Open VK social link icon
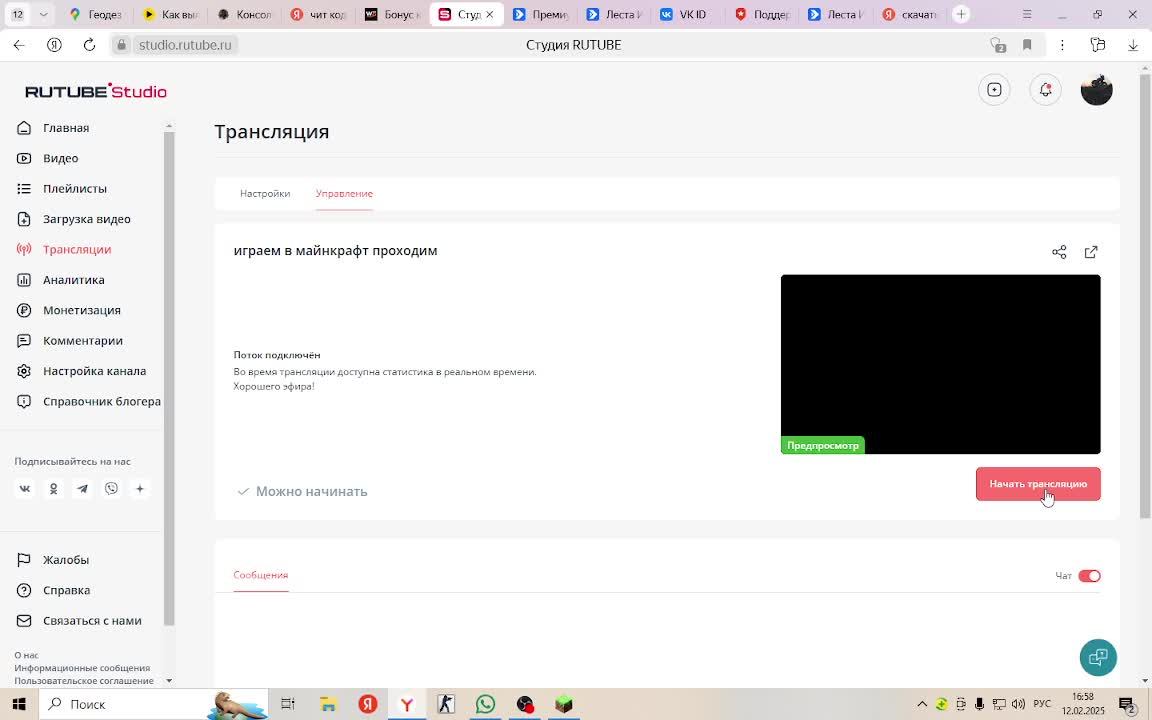The height and width of the screenshot is (720, 1152). 25,489
